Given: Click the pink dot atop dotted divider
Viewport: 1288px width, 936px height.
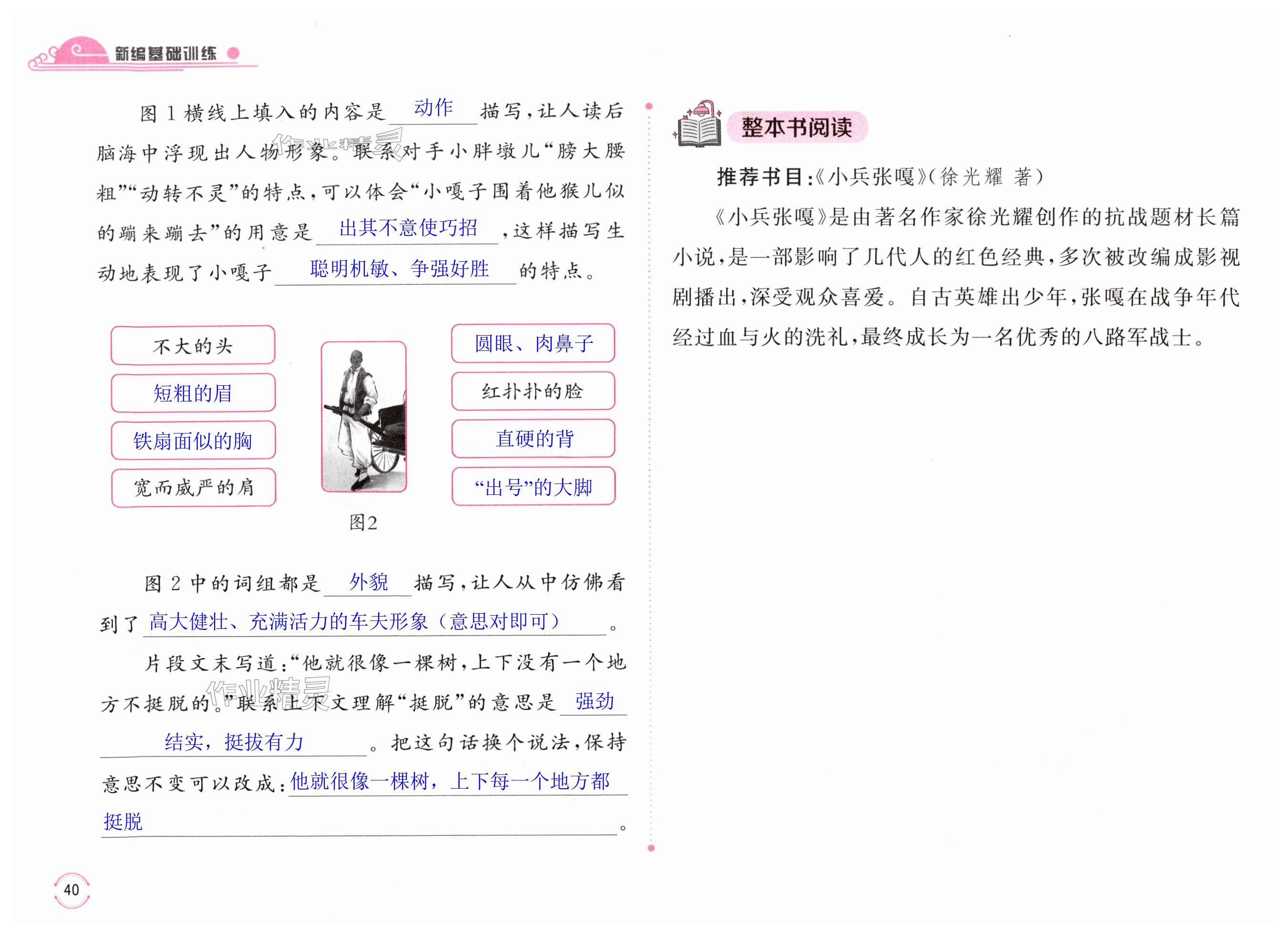Looking at the screenshot, I should [x=649, y=106].
